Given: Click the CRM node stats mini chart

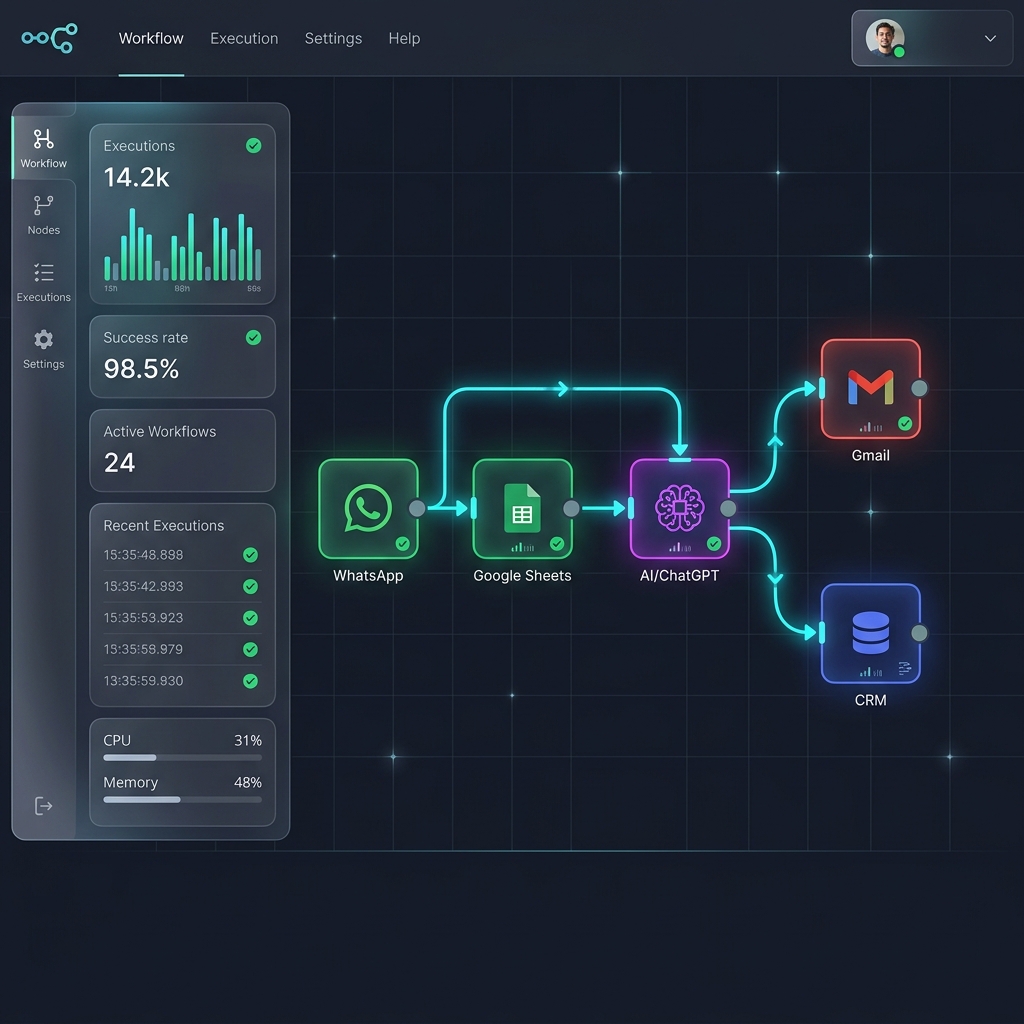Looking at the screenshot, I should 871,672.
